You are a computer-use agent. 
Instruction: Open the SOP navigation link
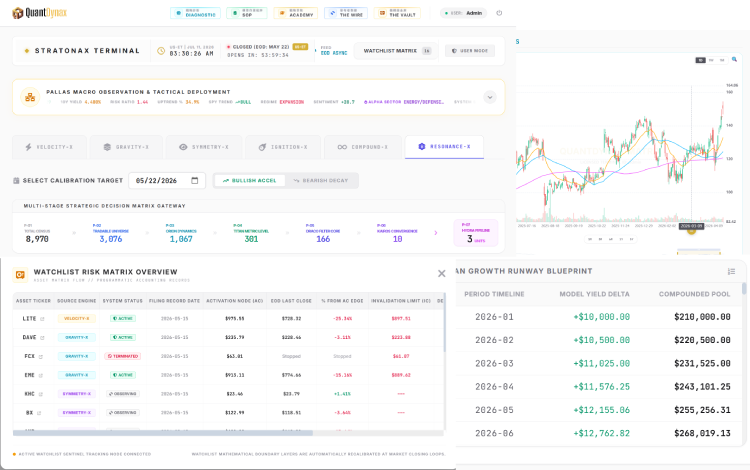tap(247, 13)
